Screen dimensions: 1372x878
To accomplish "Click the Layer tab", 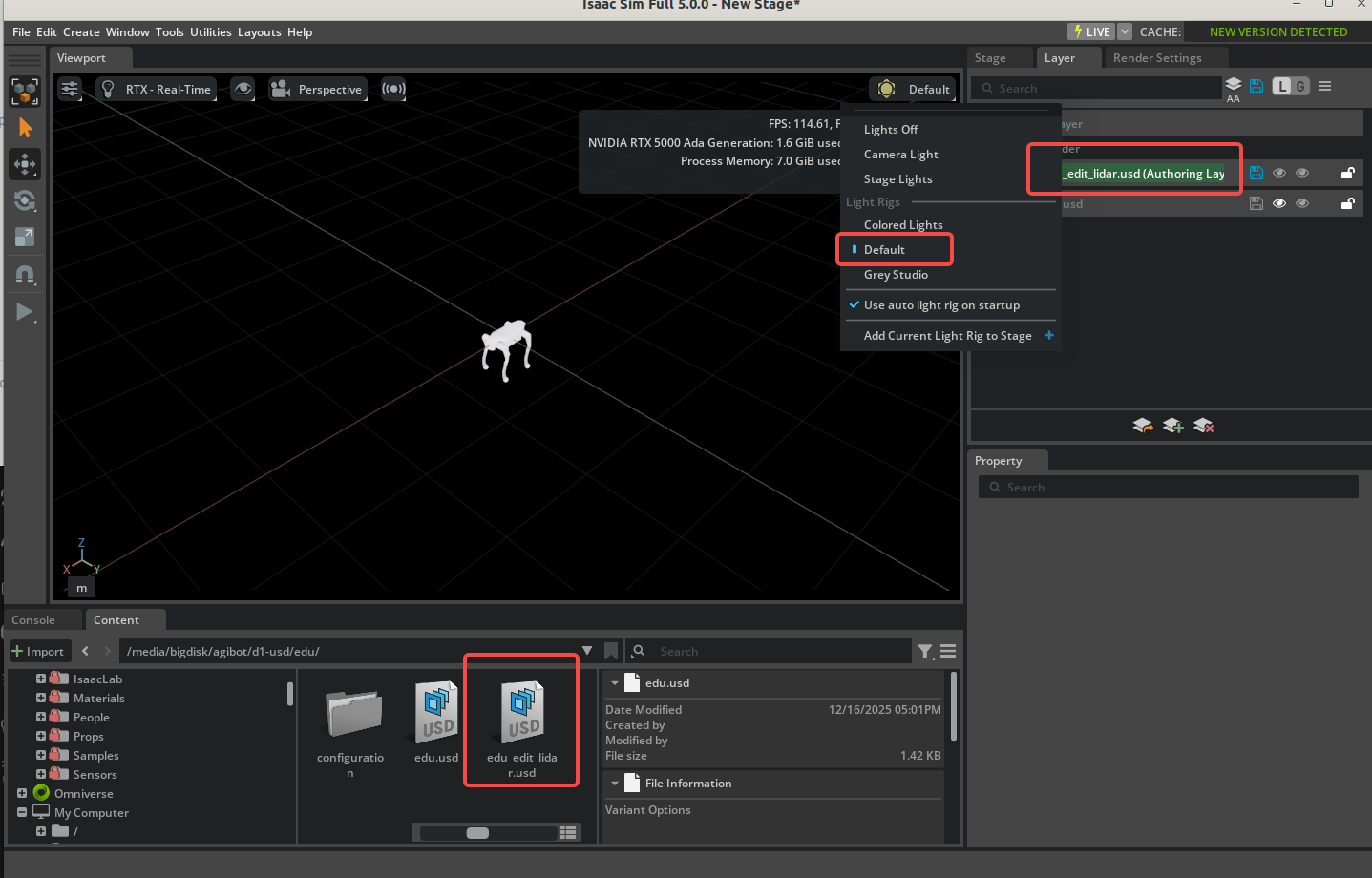I will click(x=1060, y=58).
